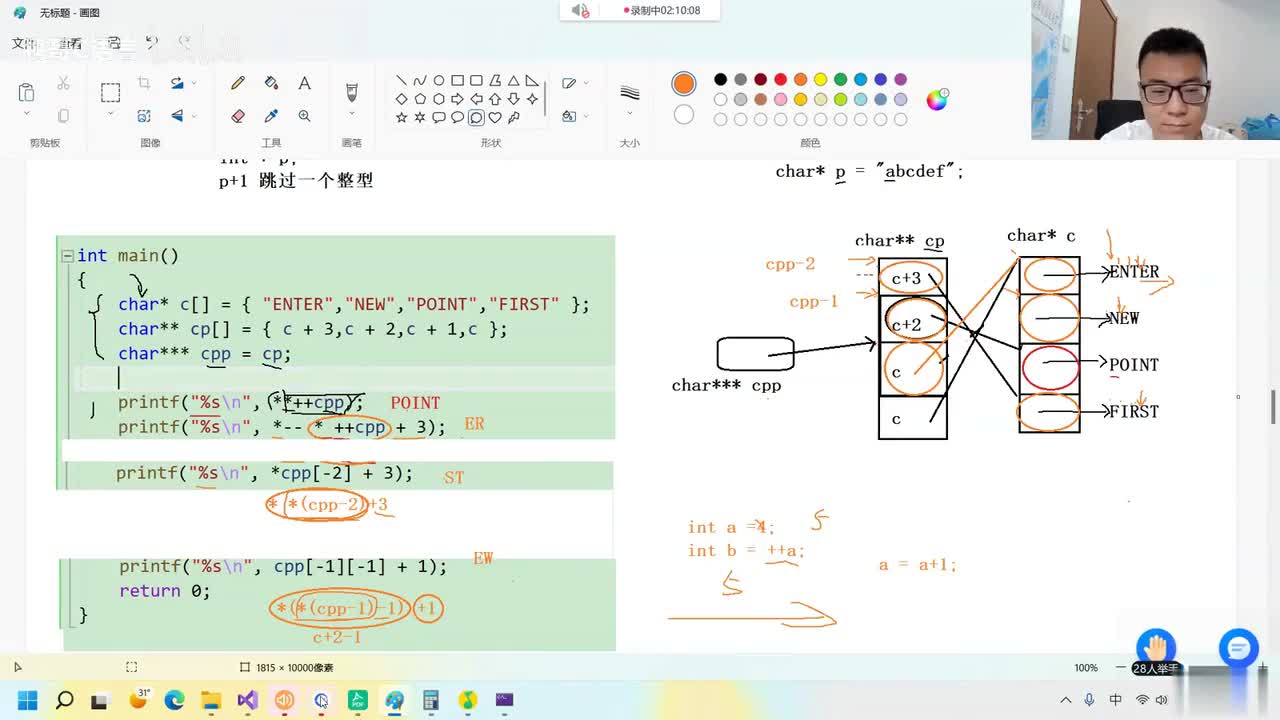
Task: Pick the curve shape
Action: [x=420, y=81]
